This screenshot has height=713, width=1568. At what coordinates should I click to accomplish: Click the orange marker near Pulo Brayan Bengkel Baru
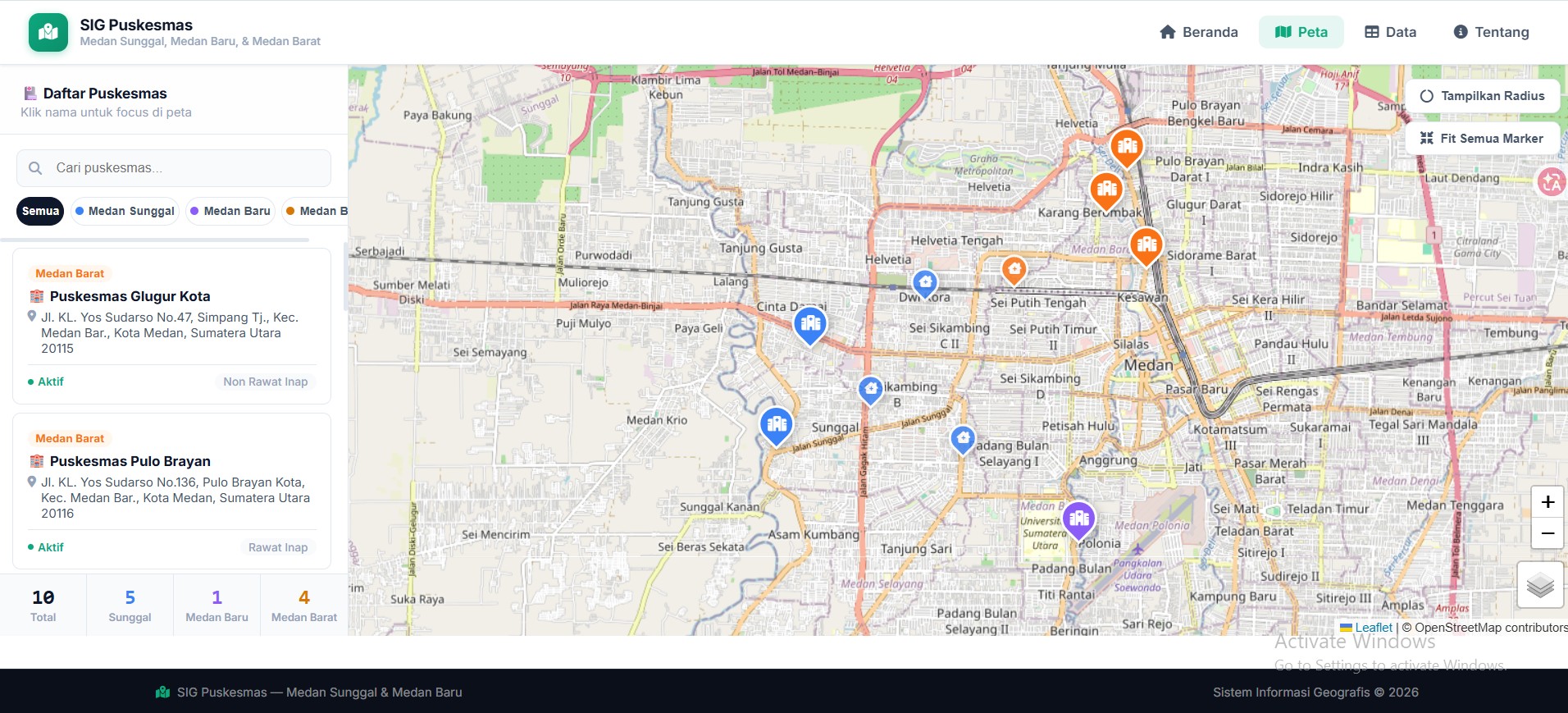pos(1127,148)
